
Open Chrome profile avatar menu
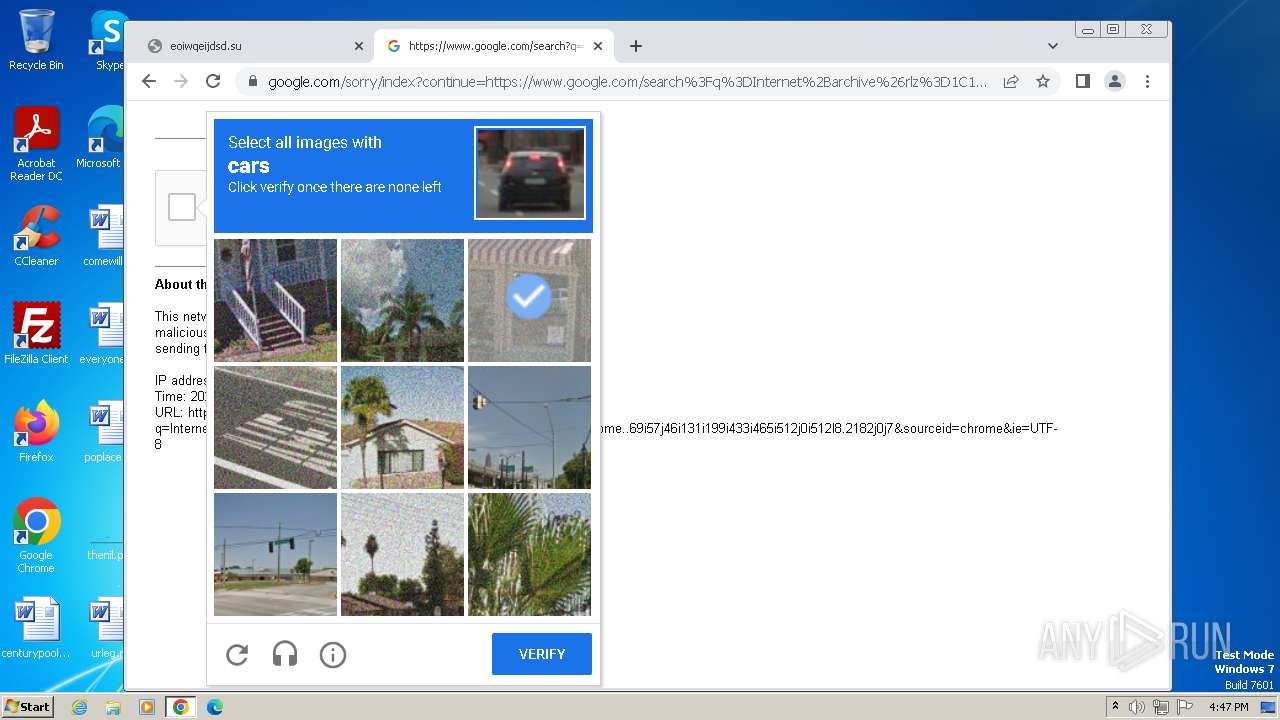1115,82
